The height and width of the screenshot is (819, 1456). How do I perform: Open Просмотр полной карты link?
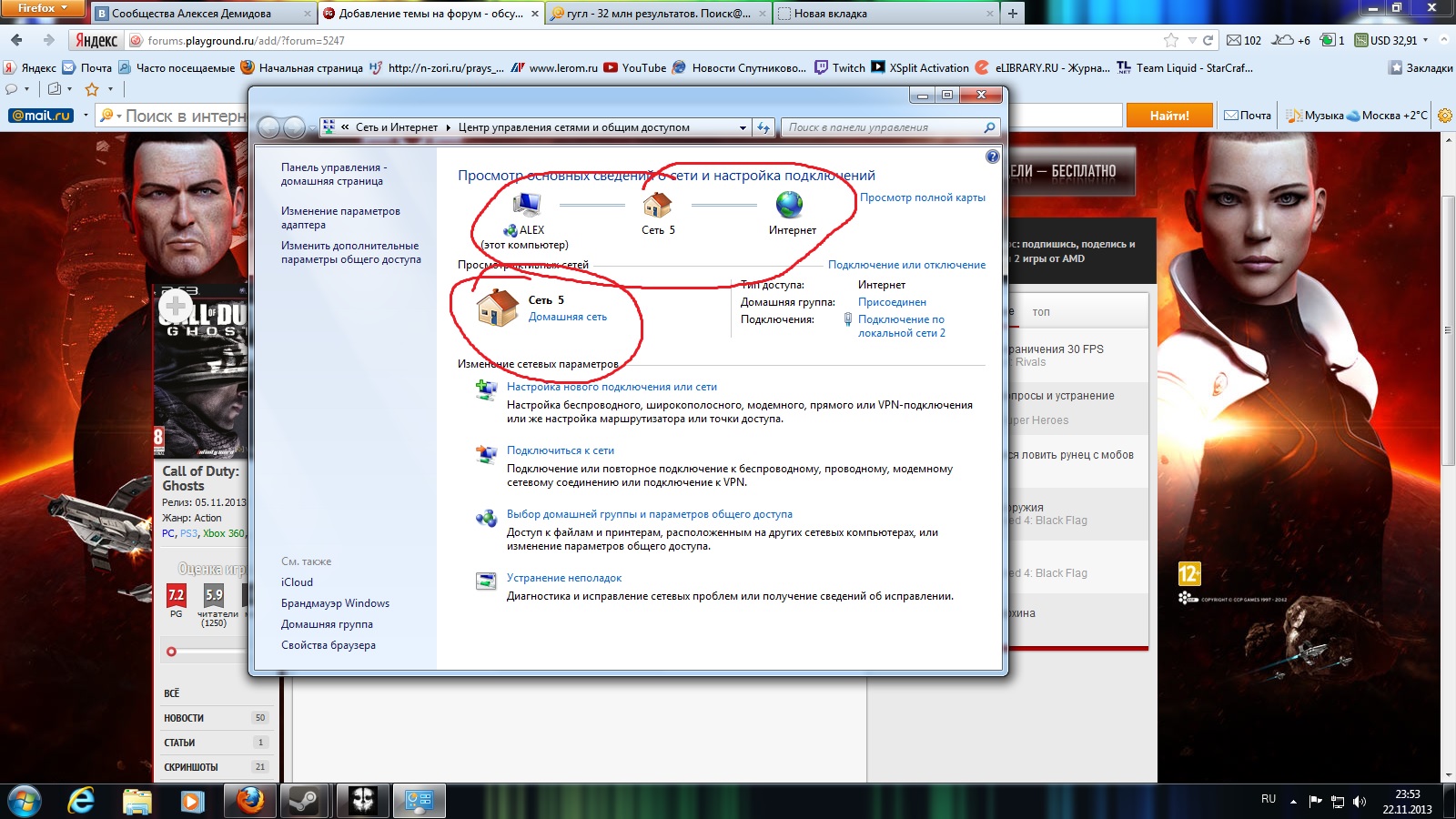coord(923,197)
